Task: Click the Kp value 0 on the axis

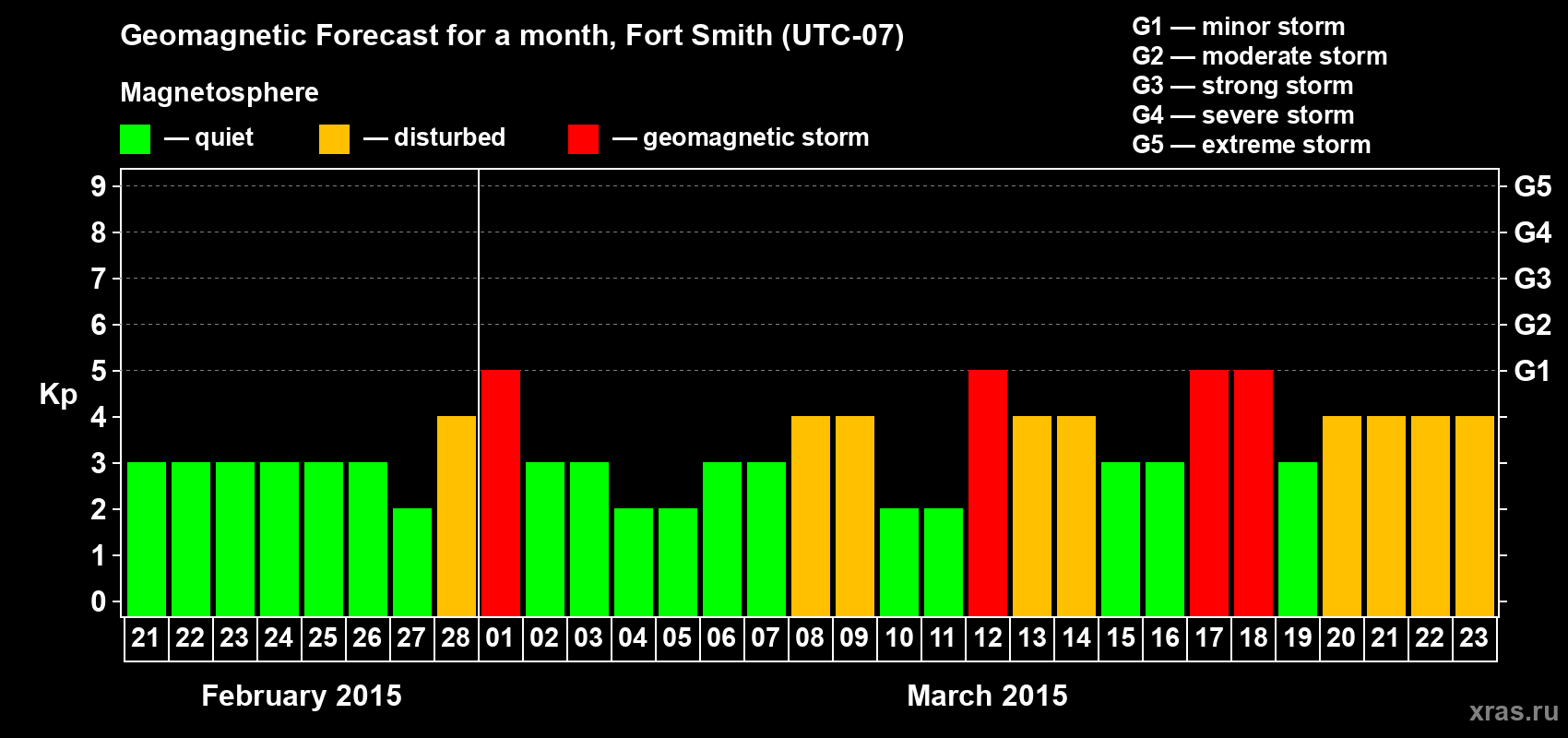Action: 99,601
